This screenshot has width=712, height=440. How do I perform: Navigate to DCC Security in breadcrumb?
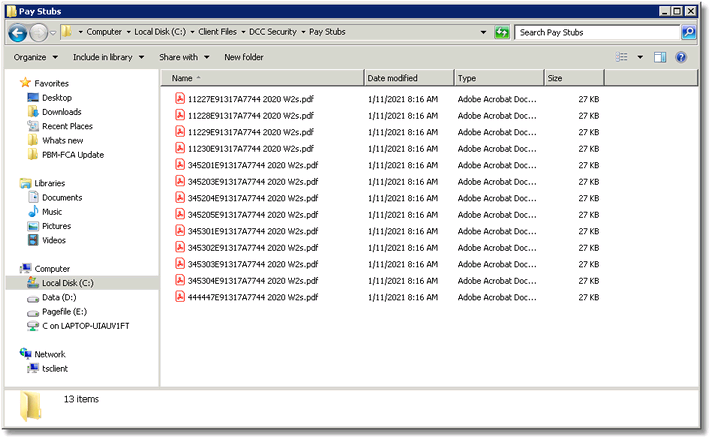coord(273,32)
